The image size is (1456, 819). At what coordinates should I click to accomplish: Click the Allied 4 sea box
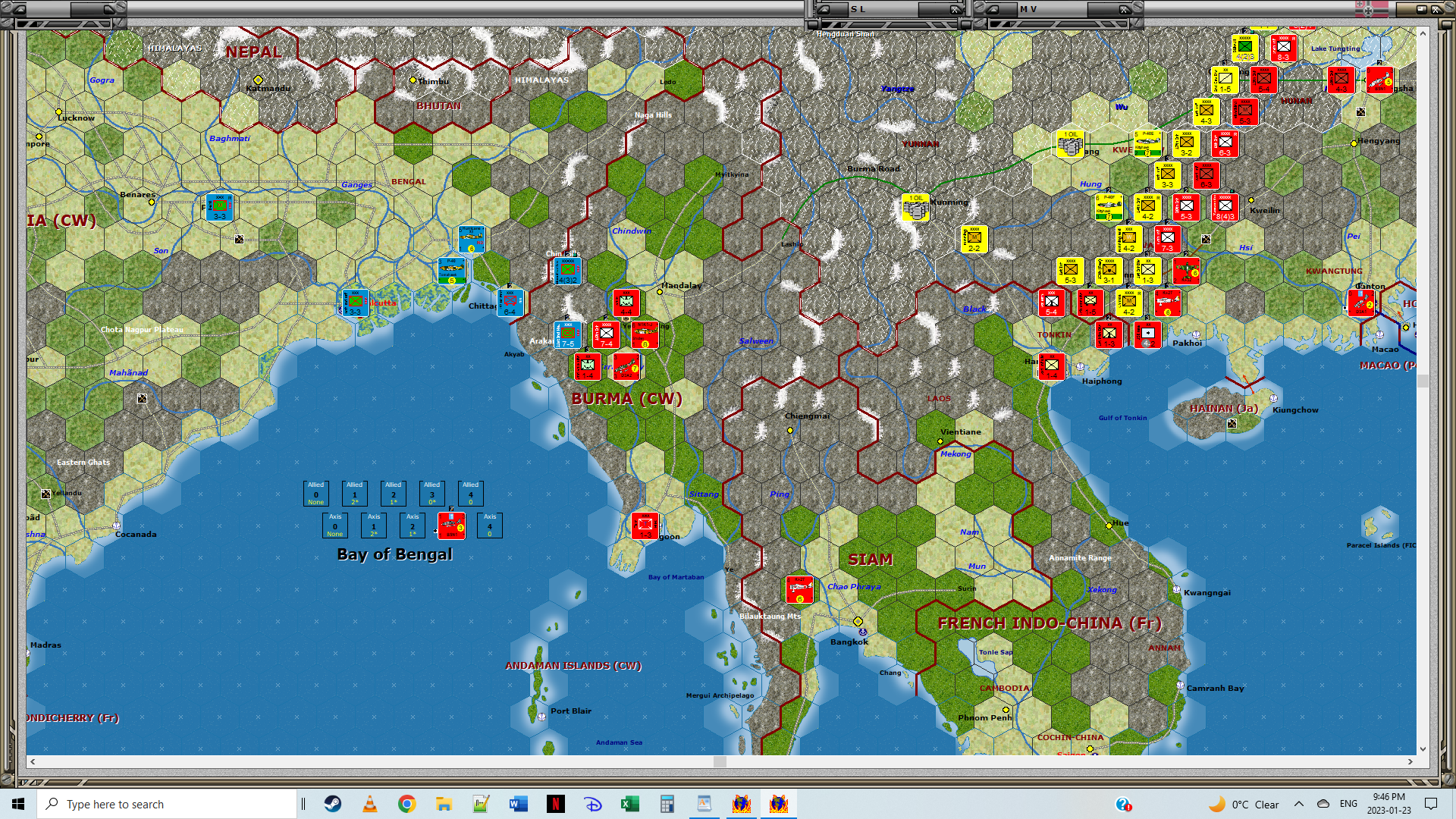pos(470,493)
